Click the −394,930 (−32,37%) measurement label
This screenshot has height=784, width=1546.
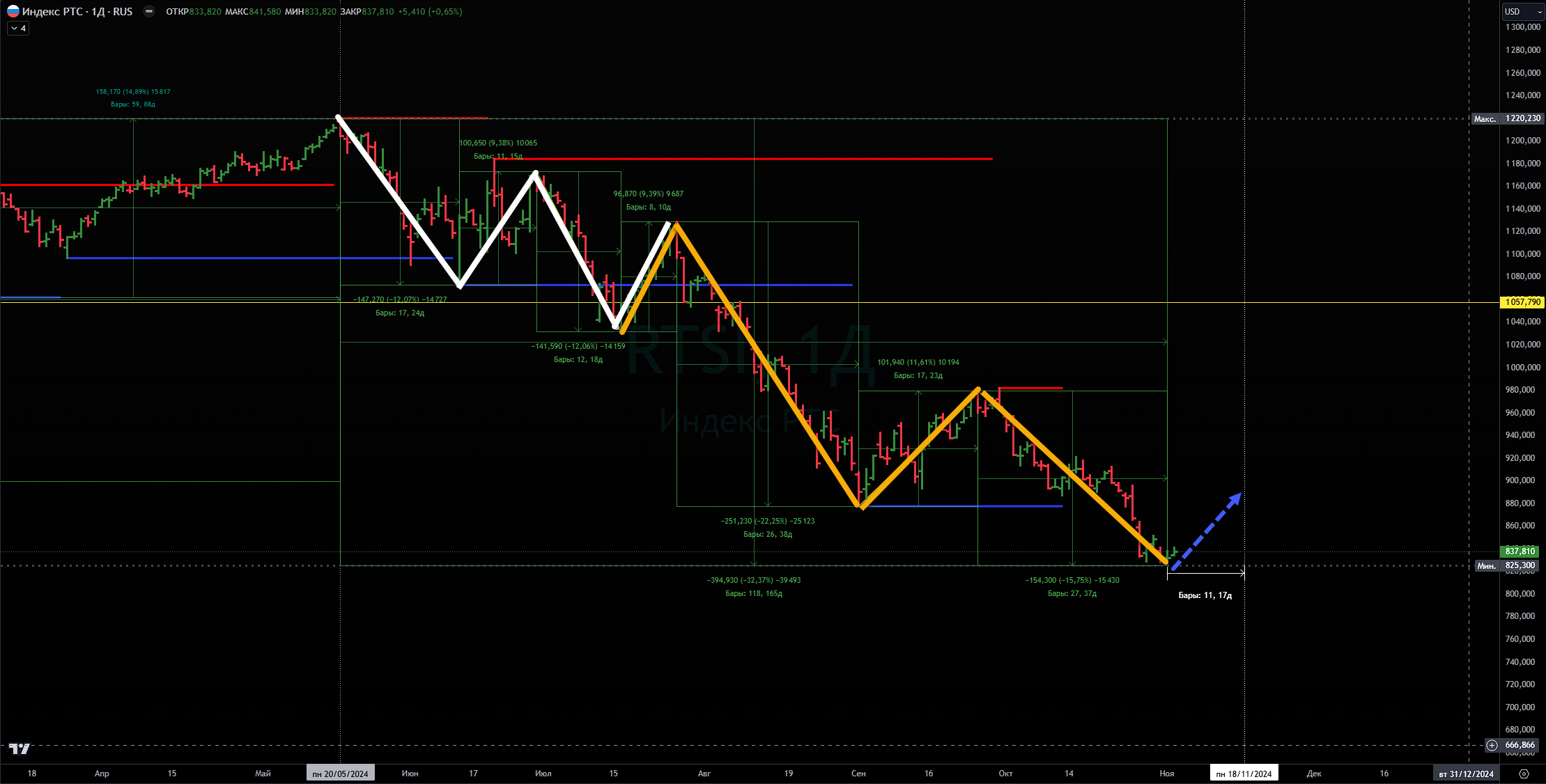[x=754, y=580]
